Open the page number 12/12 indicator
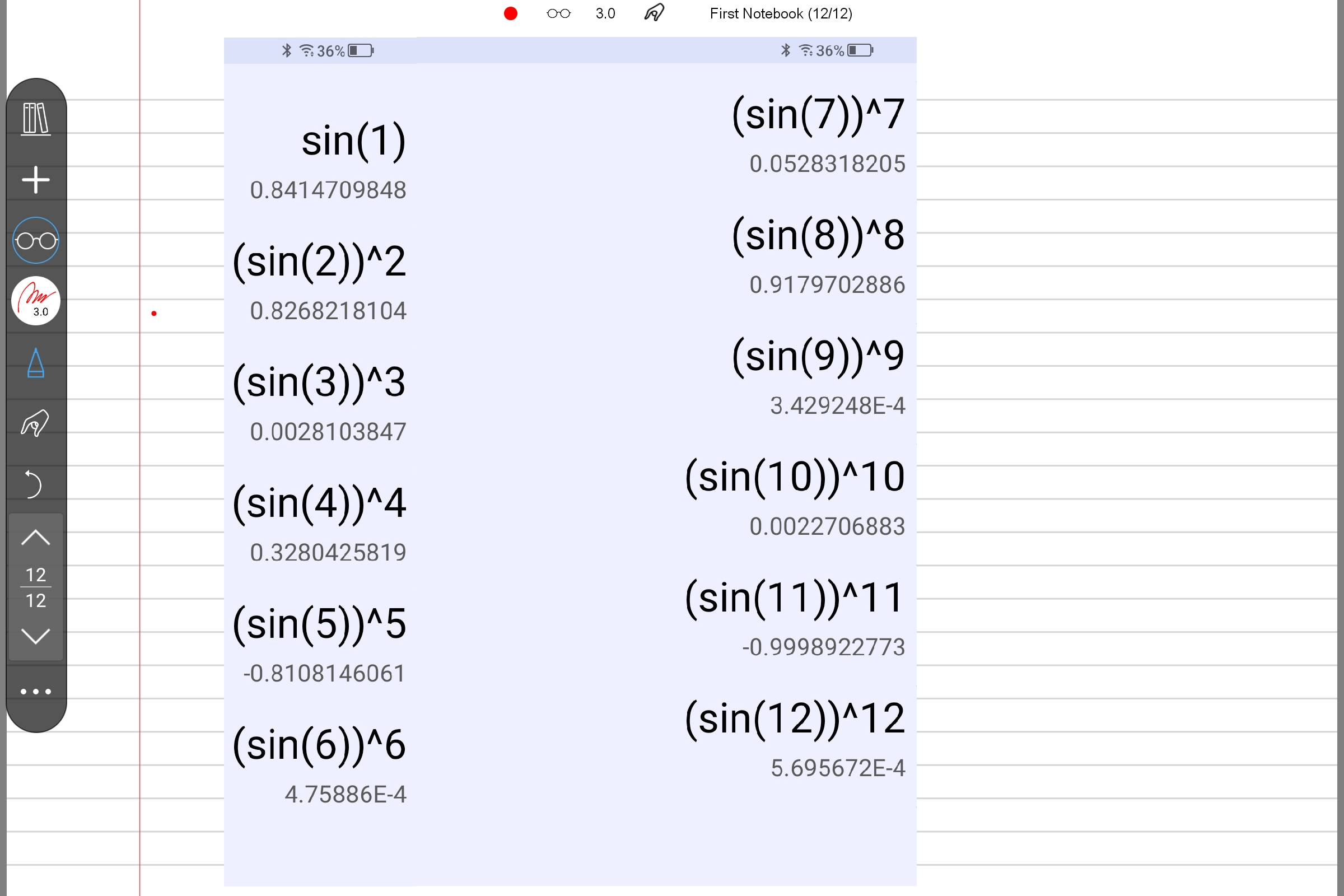 click(x=36, y=587)
